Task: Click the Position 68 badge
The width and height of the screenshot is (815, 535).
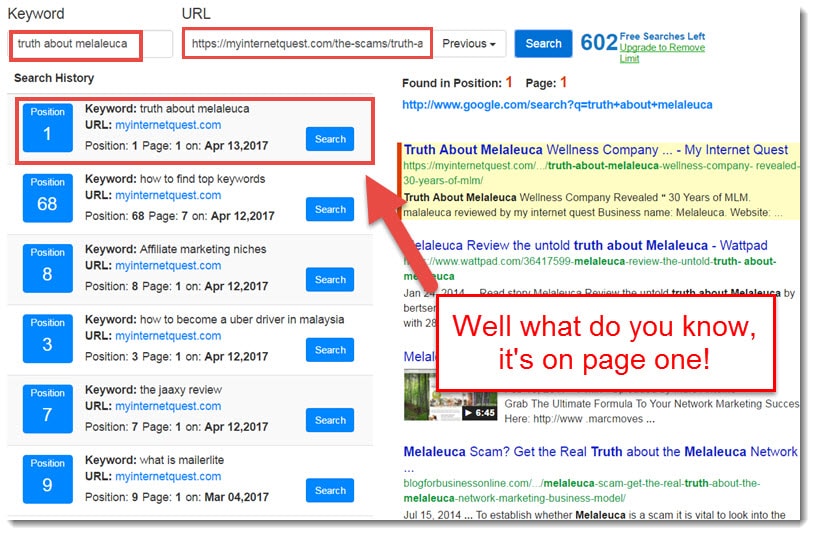Action: pyautogui.click(x=48, y=199)
